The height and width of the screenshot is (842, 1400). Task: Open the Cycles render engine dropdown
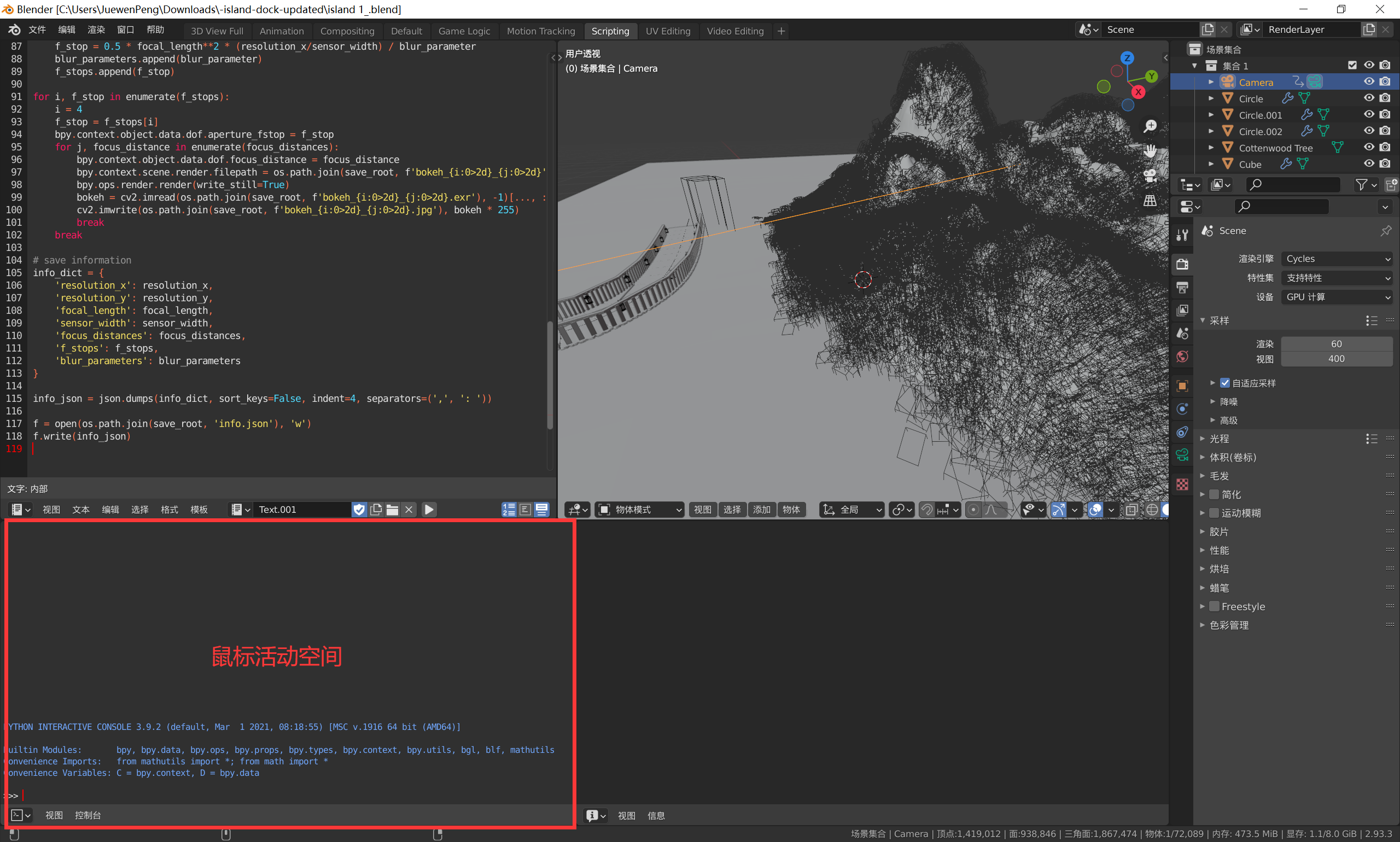(x=1337, y=259)
